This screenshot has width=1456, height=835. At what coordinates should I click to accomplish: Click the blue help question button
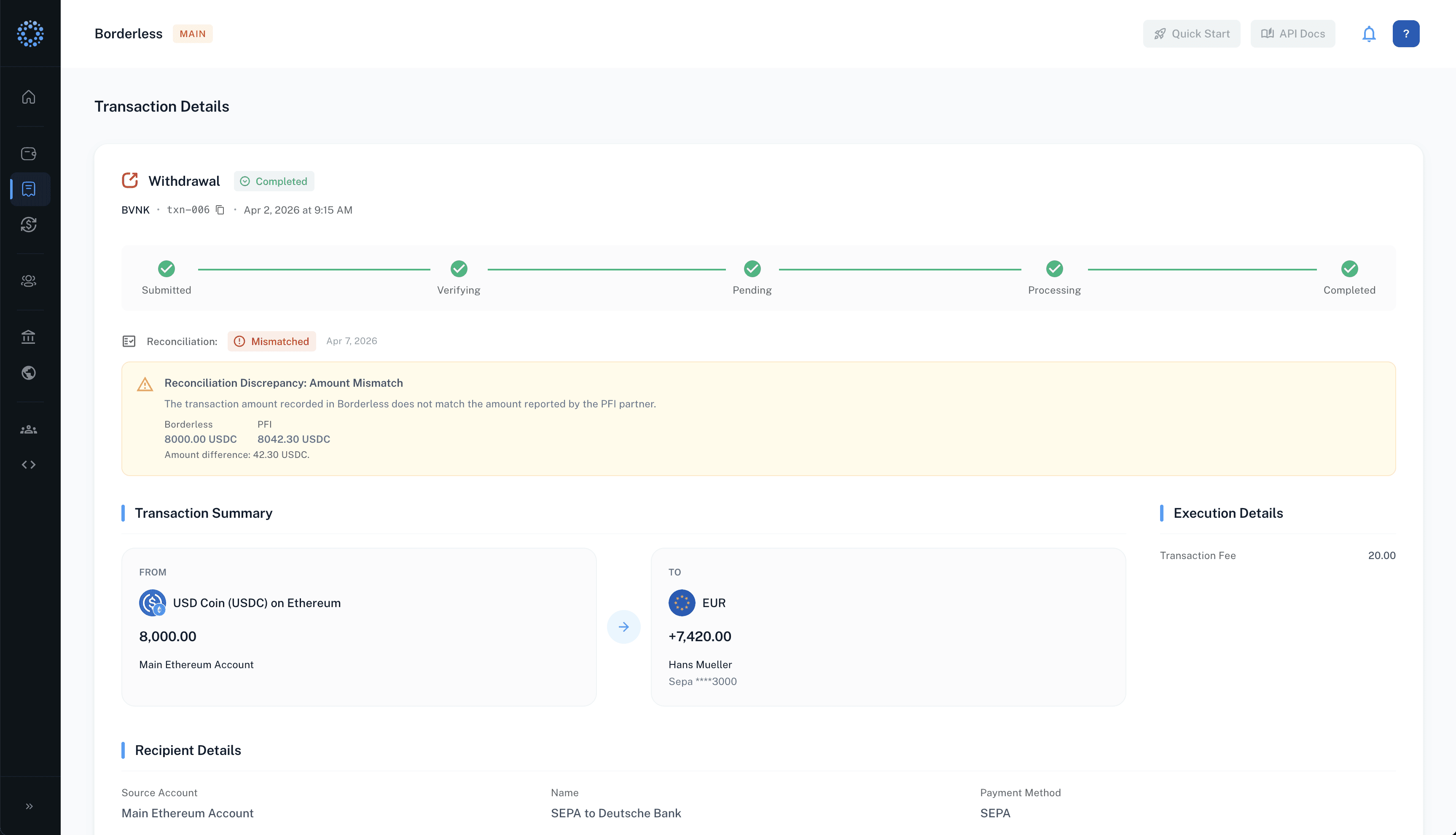[1405, 34]
